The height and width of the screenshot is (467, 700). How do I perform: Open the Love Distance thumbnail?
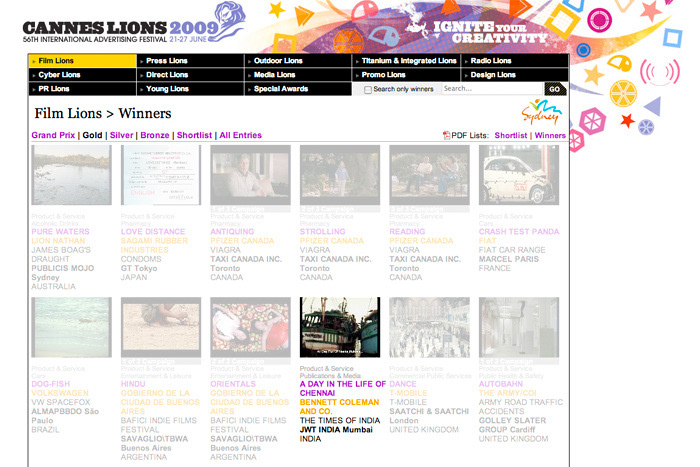pyautogui.click(x=161, y=175)
